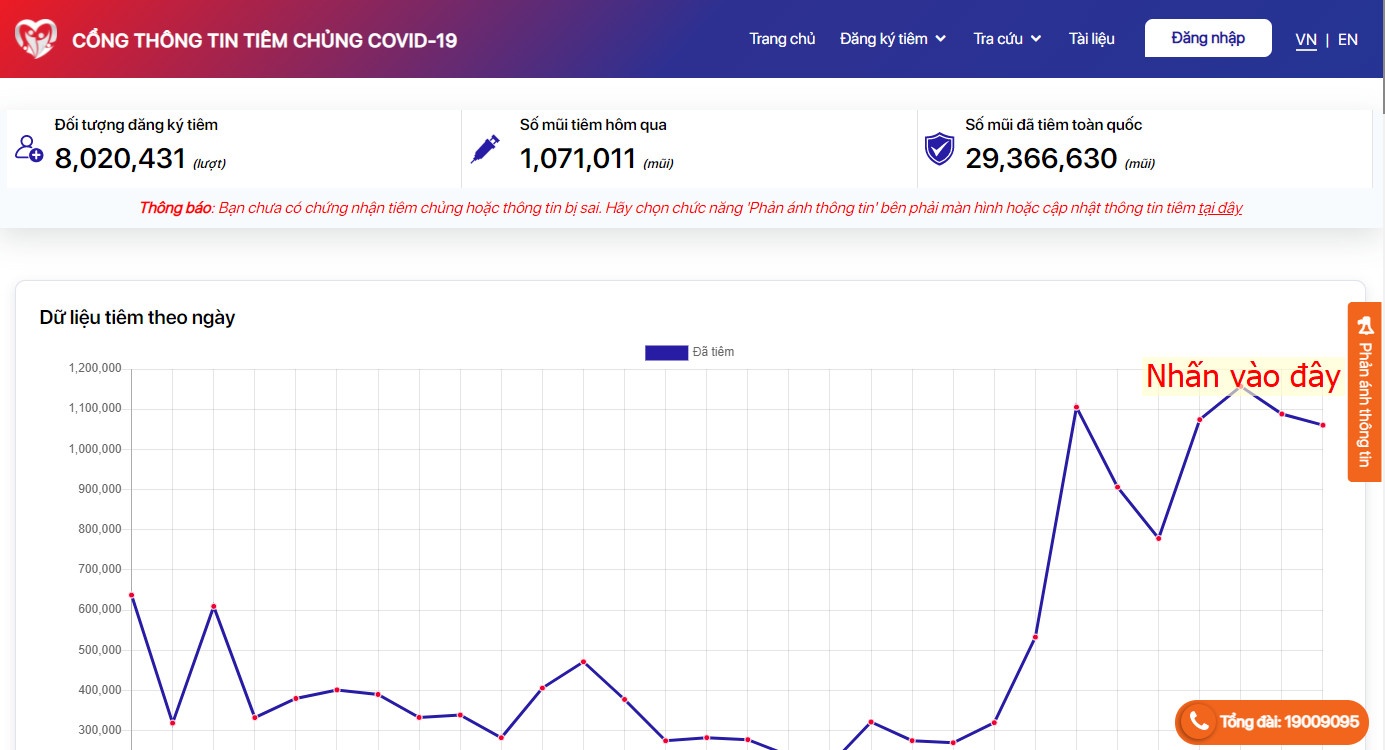
Task: Expand the Đăng ký tiêm dropdown menu
Action: [893, 39]
